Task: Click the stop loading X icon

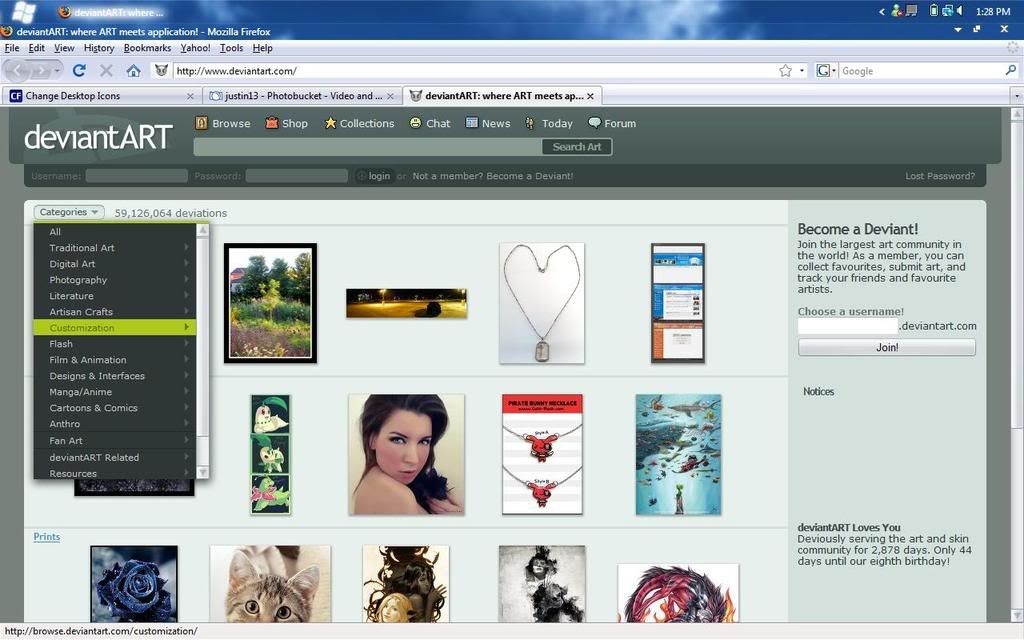Action: tap(106, 71)
